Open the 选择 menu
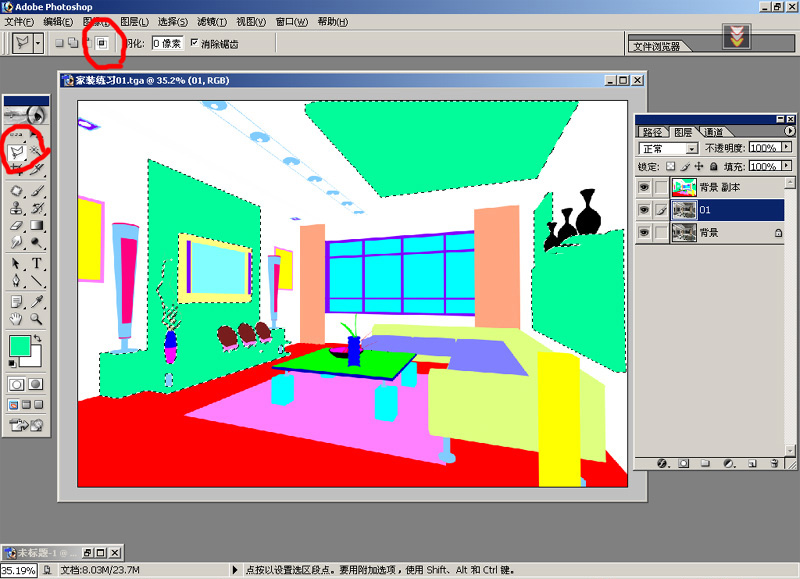 172,22
